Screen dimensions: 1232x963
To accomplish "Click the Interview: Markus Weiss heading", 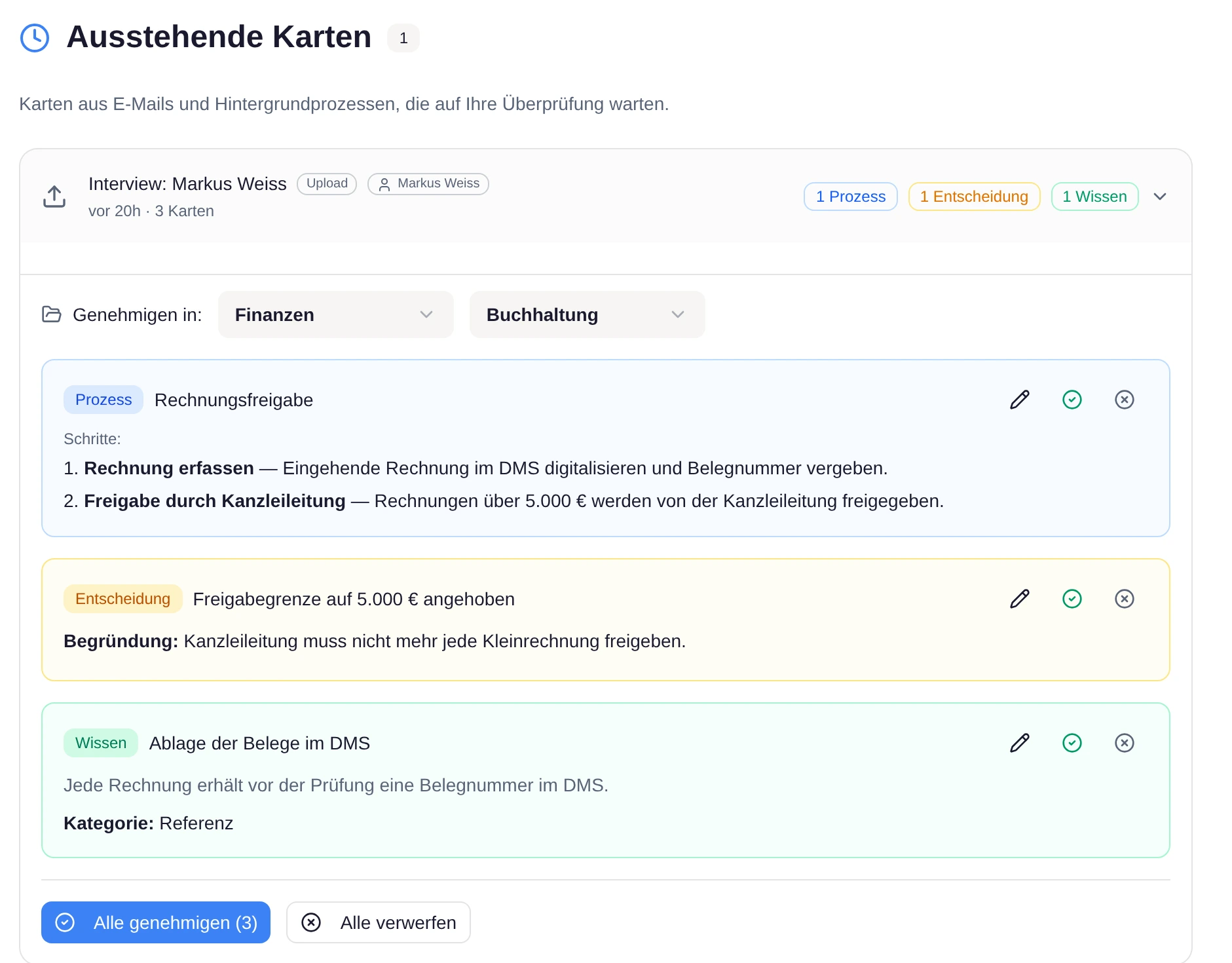I will pyautogui.click(x=187, y=184).
